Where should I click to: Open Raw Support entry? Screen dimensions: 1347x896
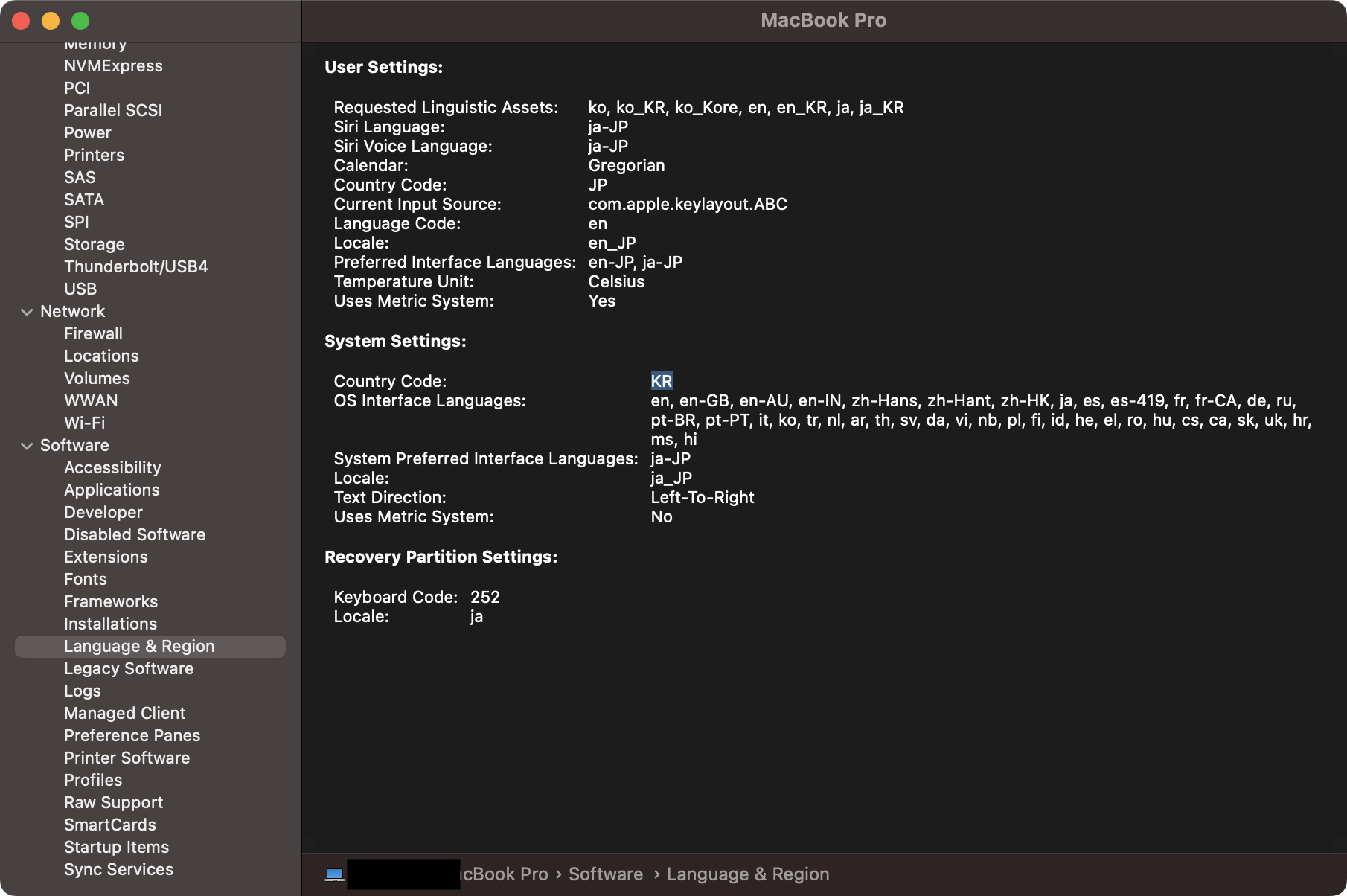point(113,802)
